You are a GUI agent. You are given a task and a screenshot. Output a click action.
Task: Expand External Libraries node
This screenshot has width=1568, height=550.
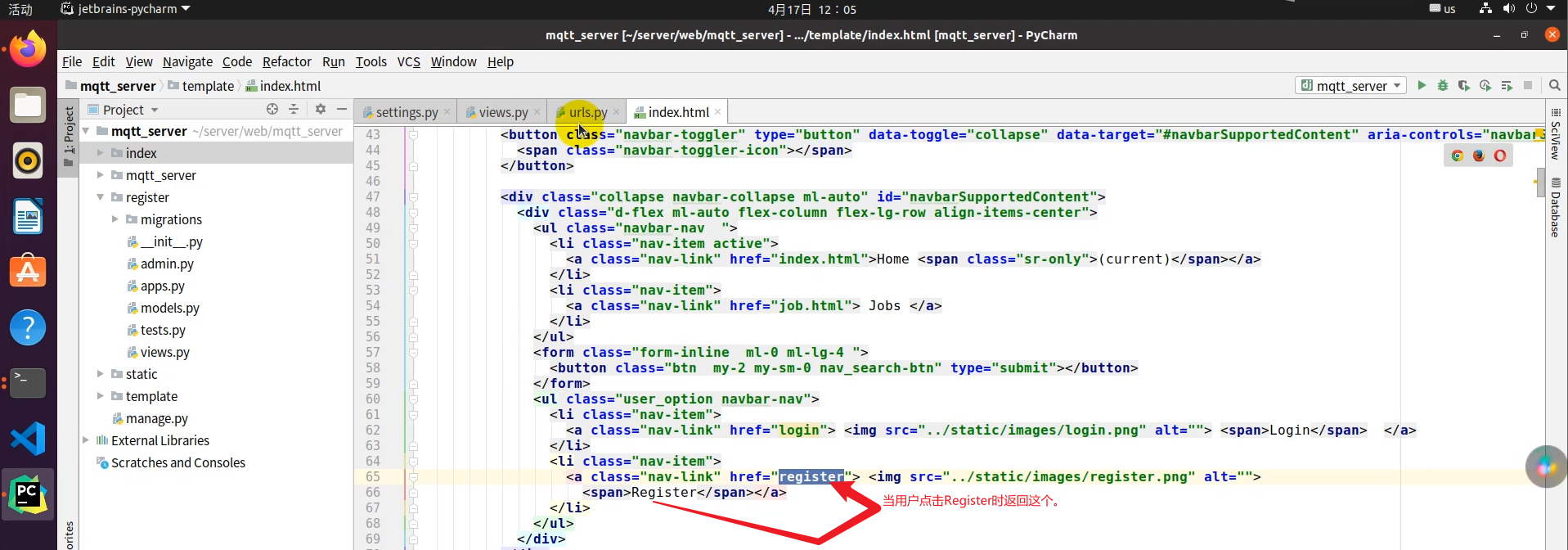[x=86, y=440]
